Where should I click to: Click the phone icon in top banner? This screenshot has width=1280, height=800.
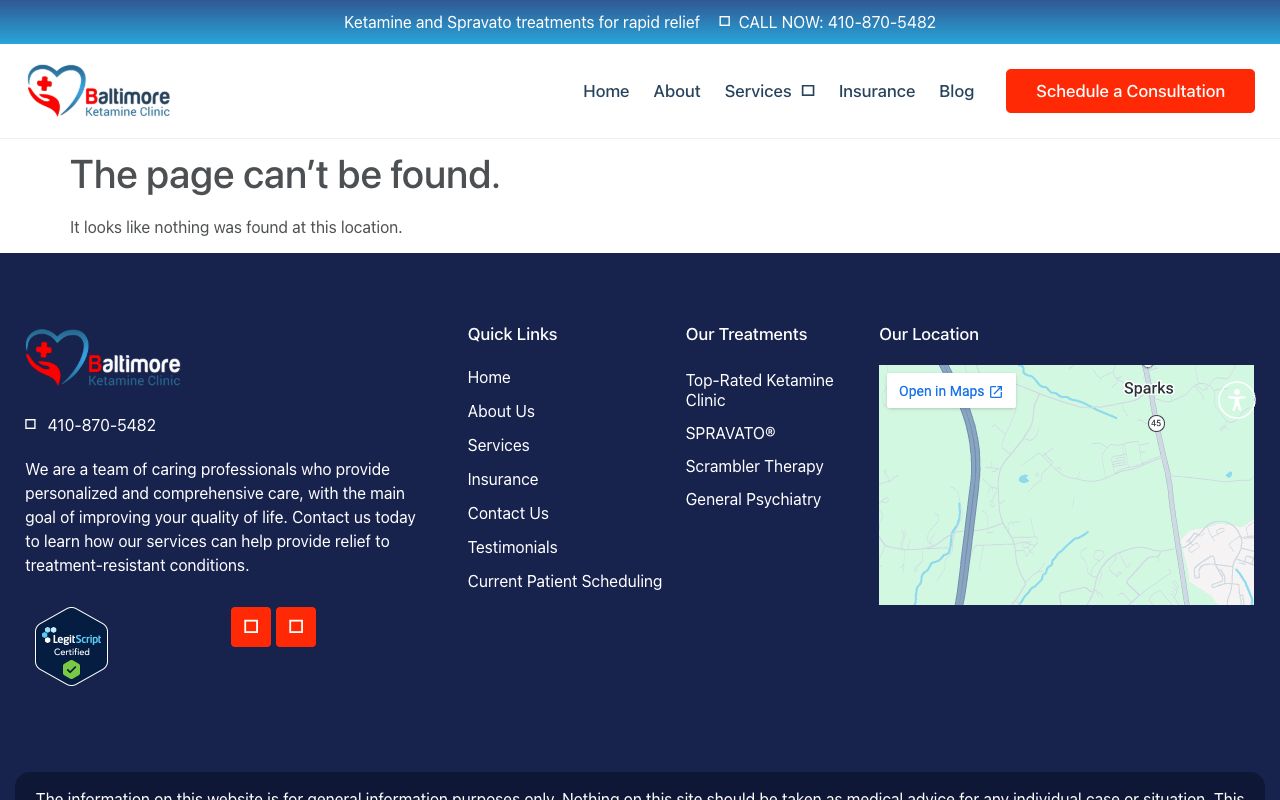pos(724,21)
